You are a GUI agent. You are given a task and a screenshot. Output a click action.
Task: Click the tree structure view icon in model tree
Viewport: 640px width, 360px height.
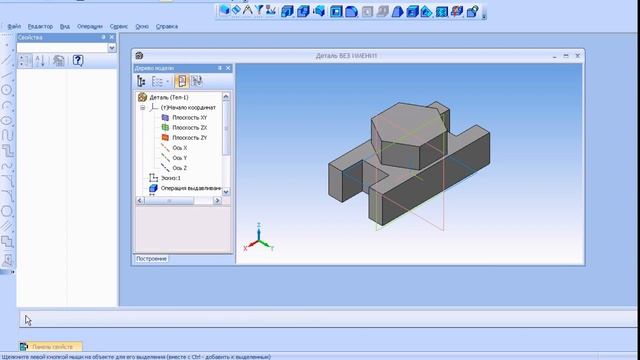(141, 81)
